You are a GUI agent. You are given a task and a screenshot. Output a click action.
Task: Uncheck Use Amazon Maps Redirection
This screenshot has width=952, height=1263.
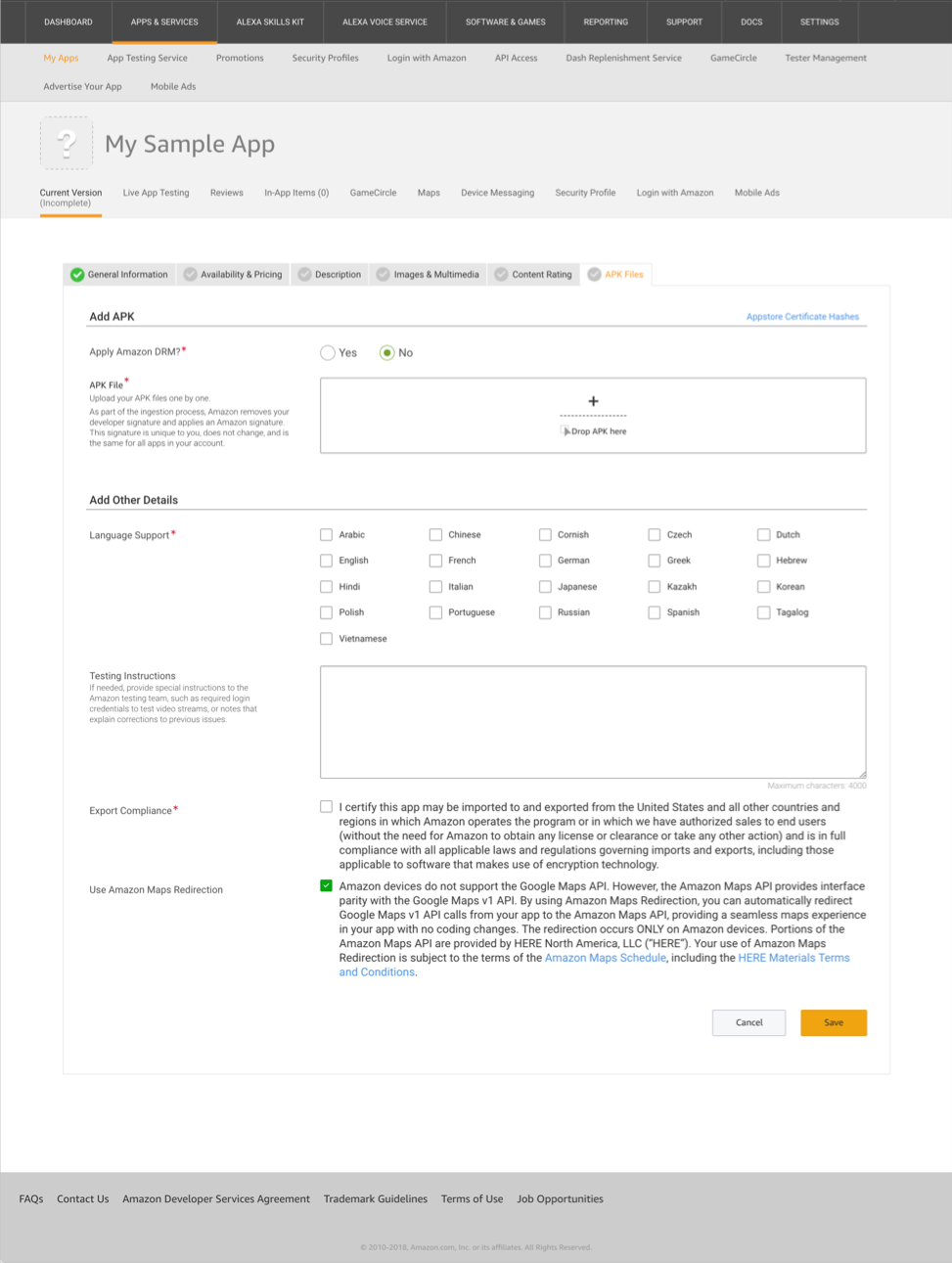pyautogui.click(x=326, y=886)
